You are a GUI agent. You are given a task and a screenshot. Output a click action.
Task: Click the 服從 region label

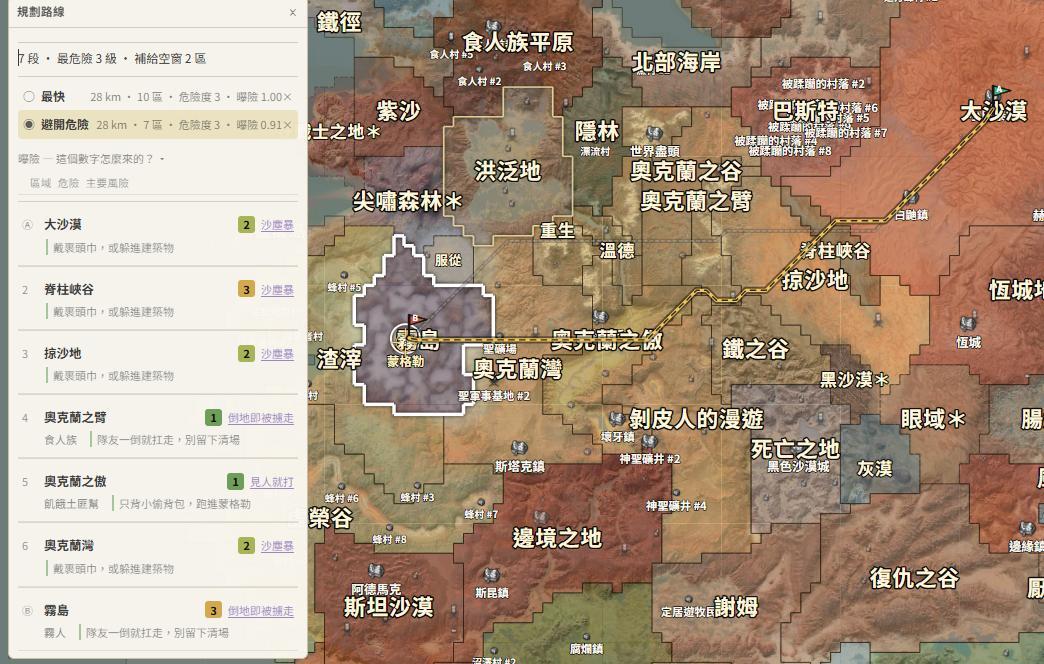[x=447, y=260]
